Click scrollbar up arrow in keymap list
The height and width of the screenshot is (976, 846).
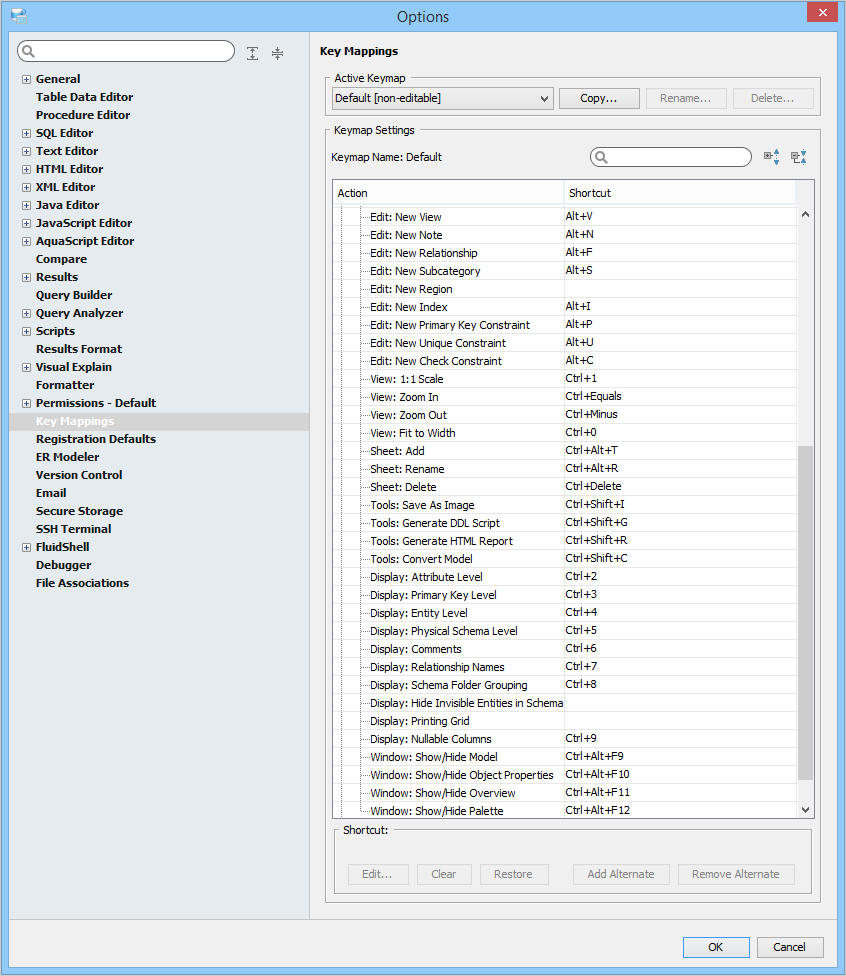(x=806, y=215)
